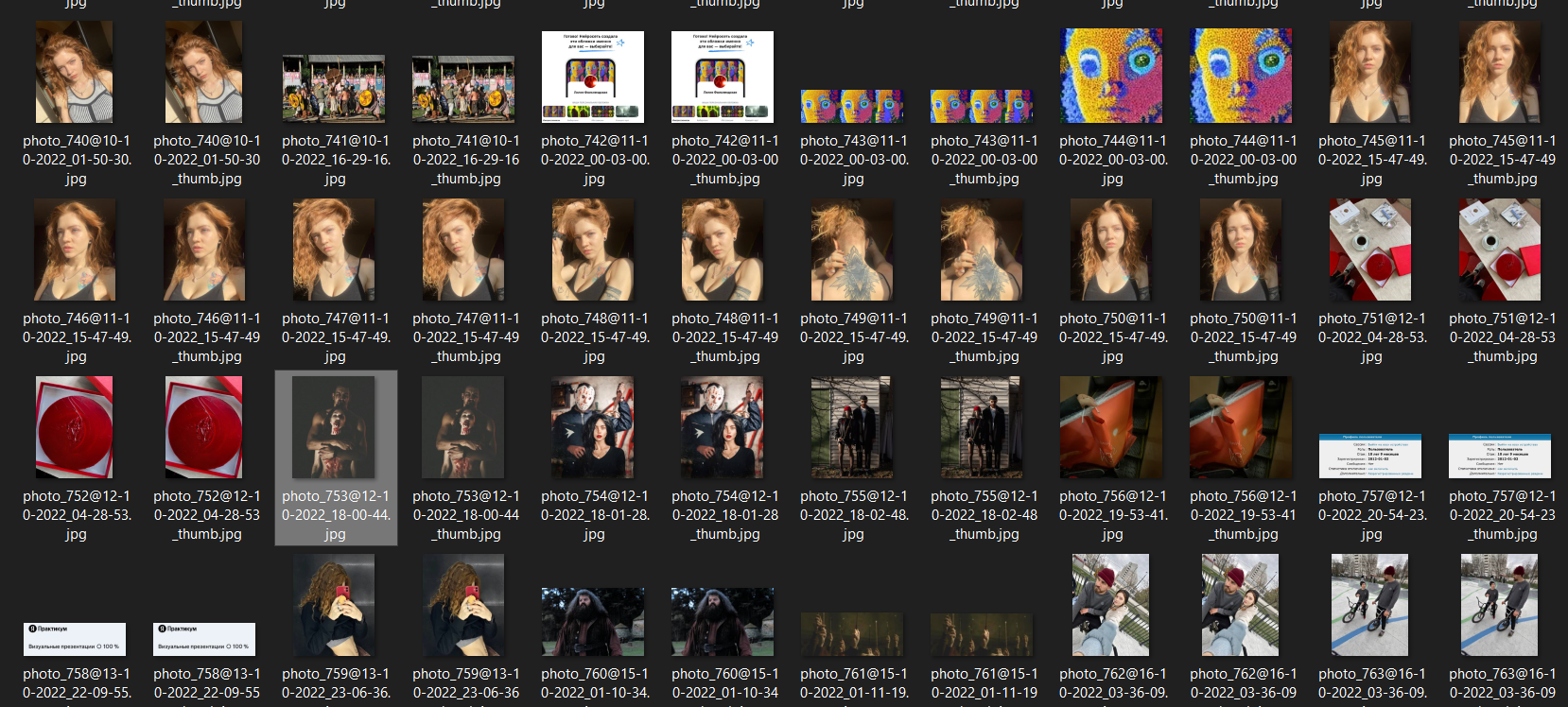Select the picture preview for photo_750@11-10-2022_15-47-49.jpg
The height and width of the screenshot is (707, 1568).
(1111, 250)
